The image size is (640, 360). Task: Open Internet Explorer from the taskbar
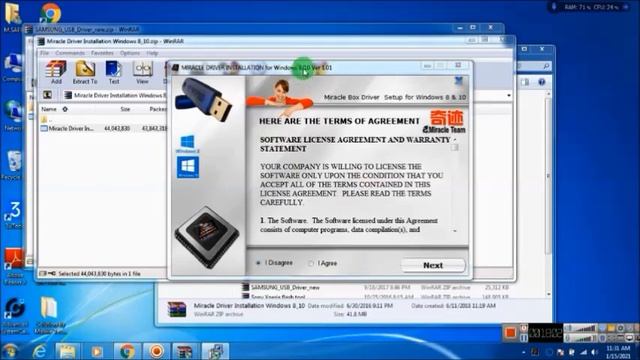(39, 351)
